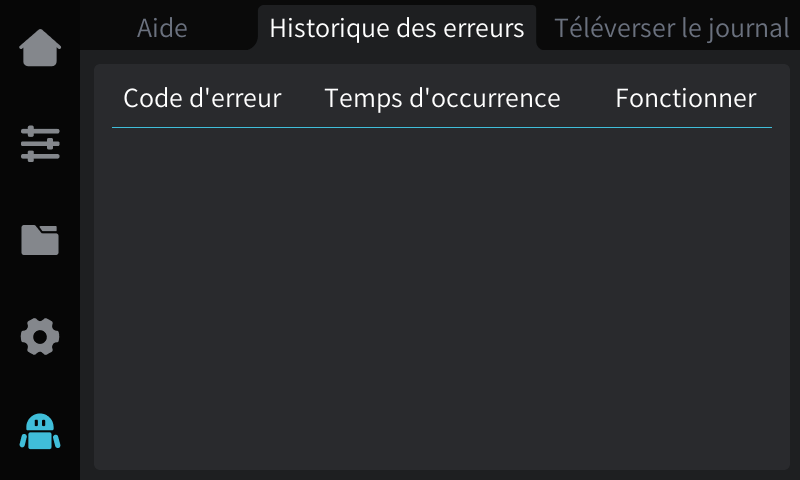The width and height of the screenshot is (800, 480).
Task: Select the blue robot assistant icon
Action: point(40,432)
